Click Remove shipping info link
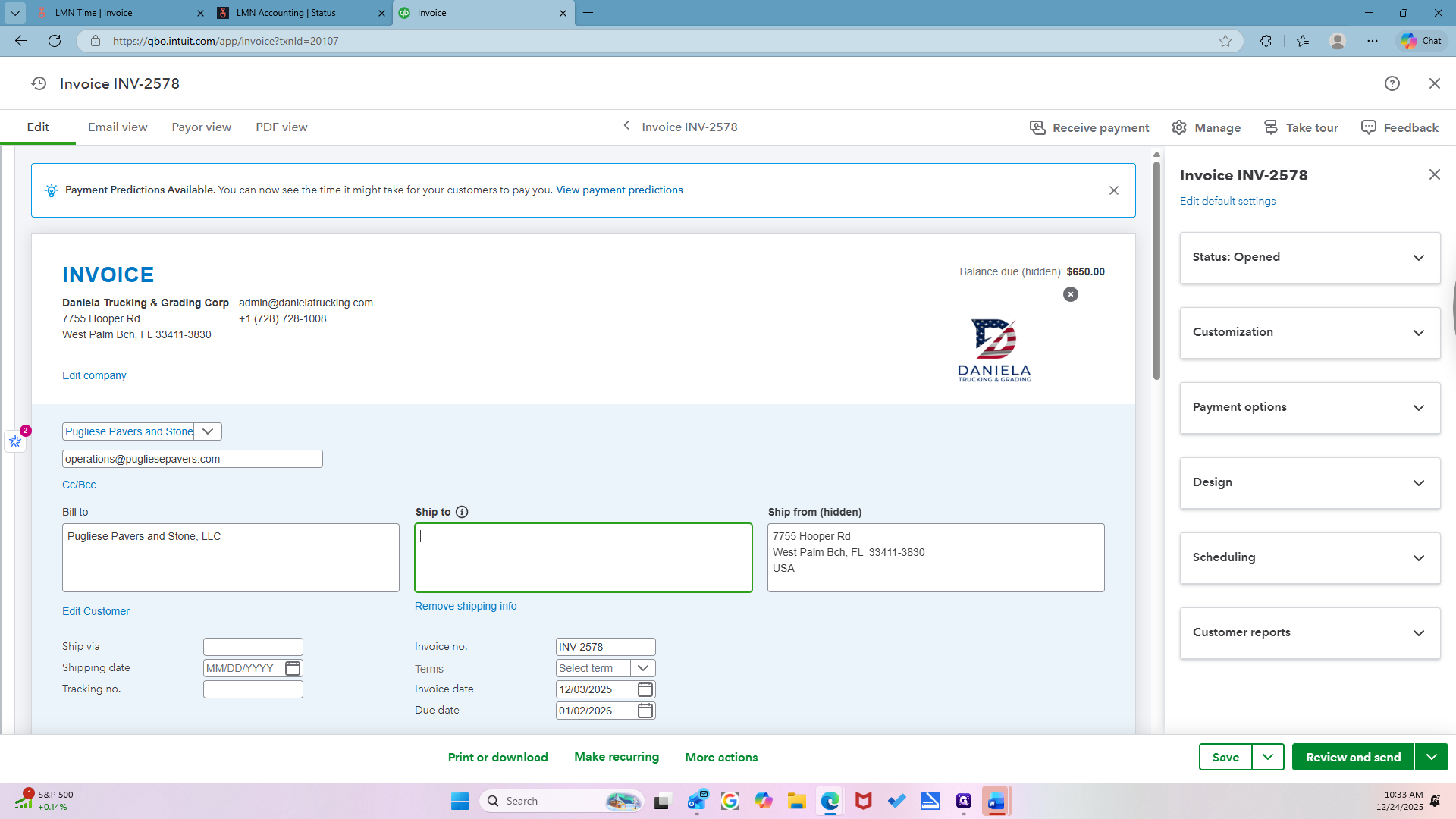 (x=466, y=606)
